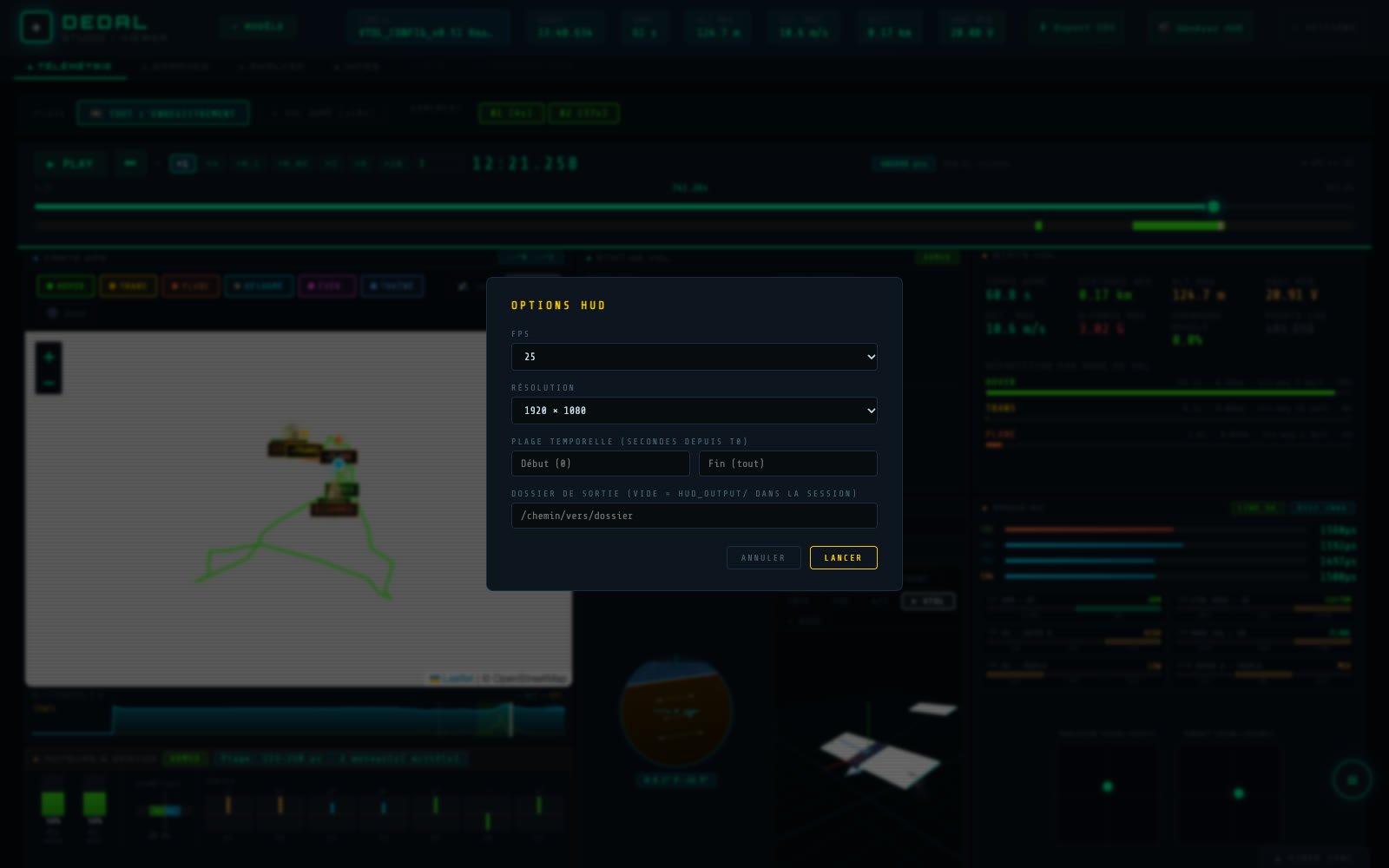Click the Début (0) start time field

tap(601, 464)
